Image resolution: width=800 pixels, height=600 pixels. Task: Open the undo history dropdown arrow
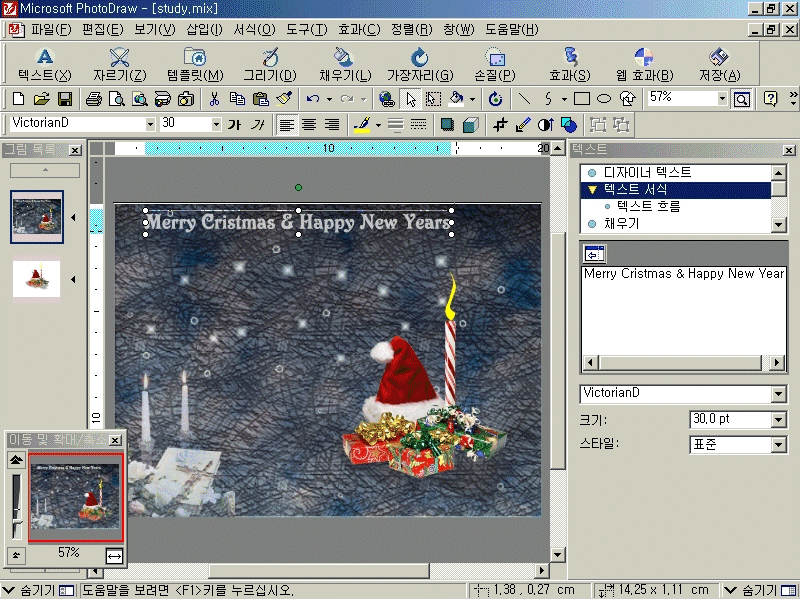[x=329, y=99]
